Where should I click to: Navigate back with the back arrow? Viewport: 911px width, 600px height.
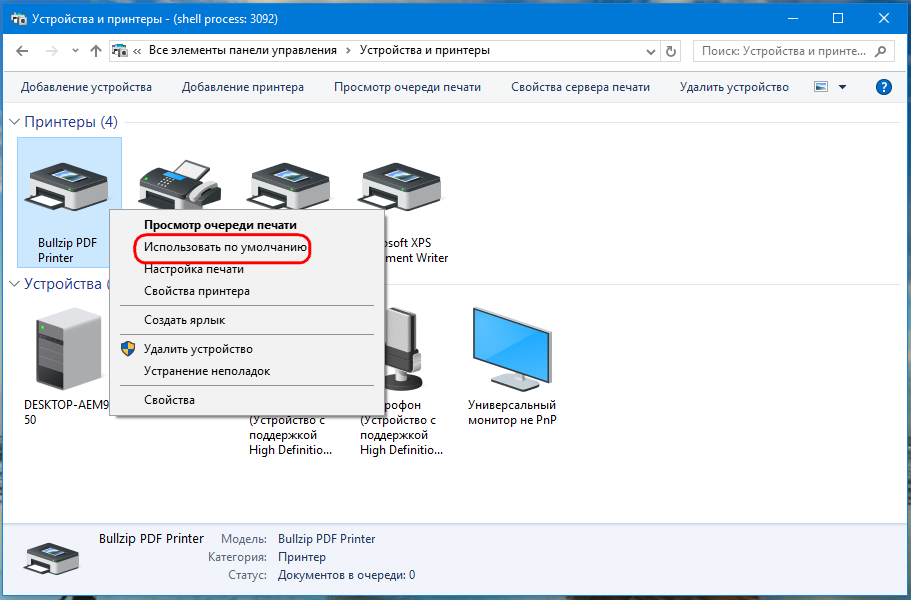[22, 50]
